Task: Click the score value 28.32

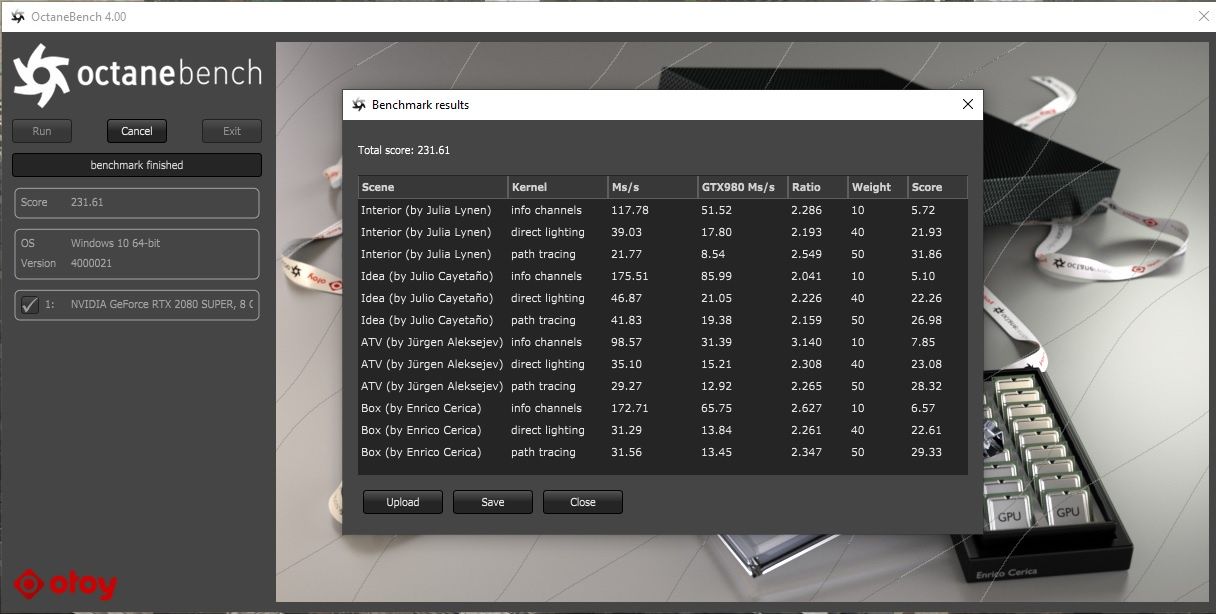Action: click(927, 386)
